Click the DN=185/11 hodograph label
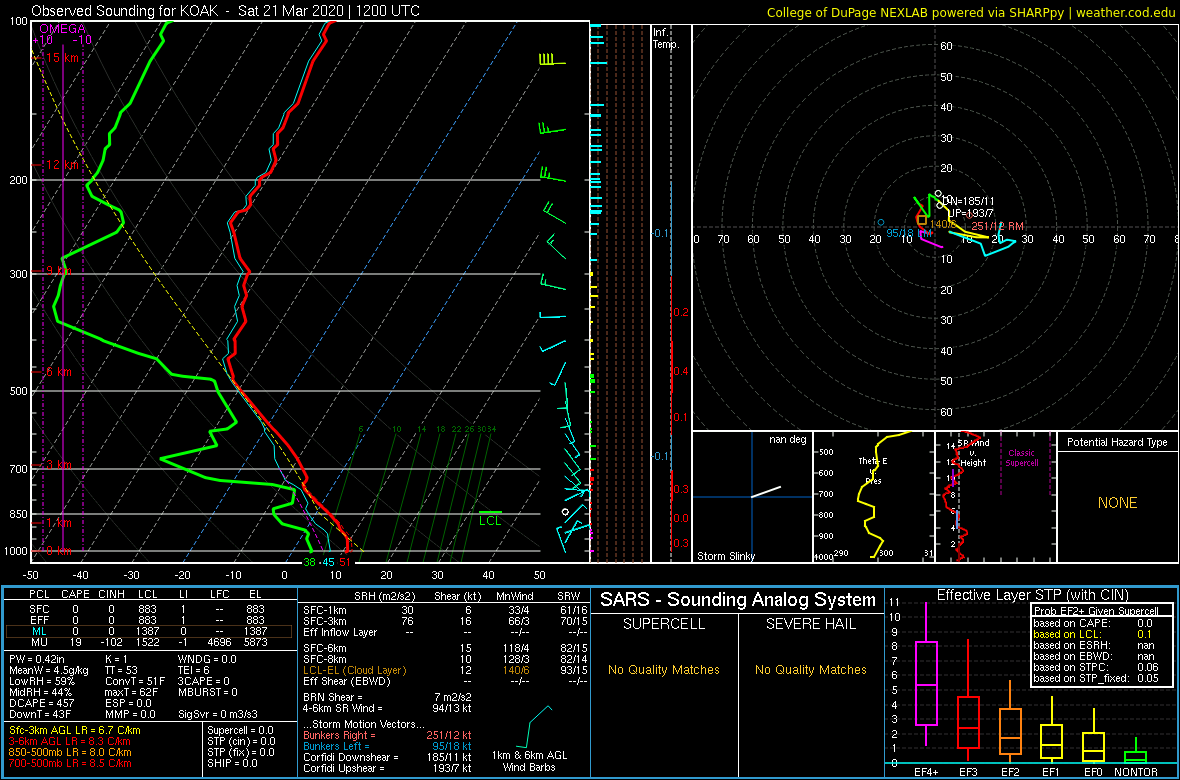This screenshot has width=1180, height=780. (x=971, y=202)
